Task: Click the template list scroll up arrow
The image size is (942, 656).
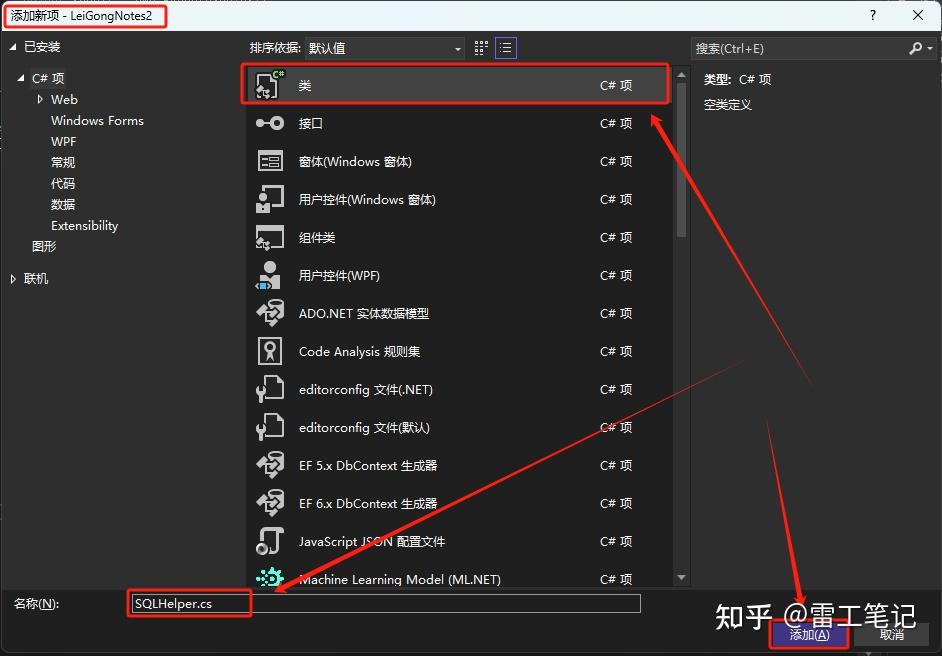Action: coord(681,74)
